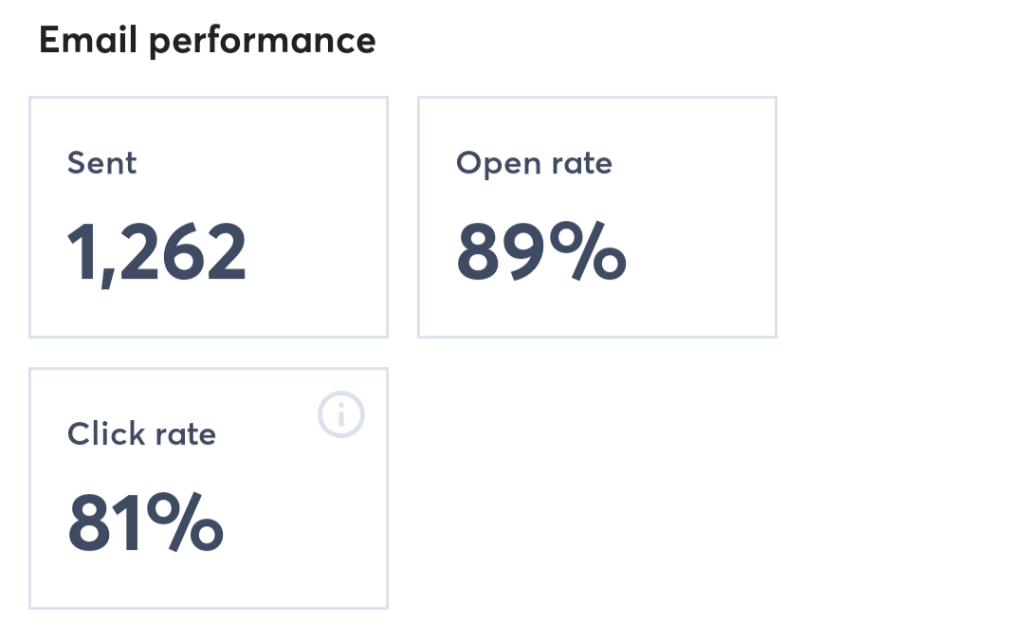Click the 81% click rate figure
Image resolution: width=1024 pixels, height=626 pixels.
[146, 521]
